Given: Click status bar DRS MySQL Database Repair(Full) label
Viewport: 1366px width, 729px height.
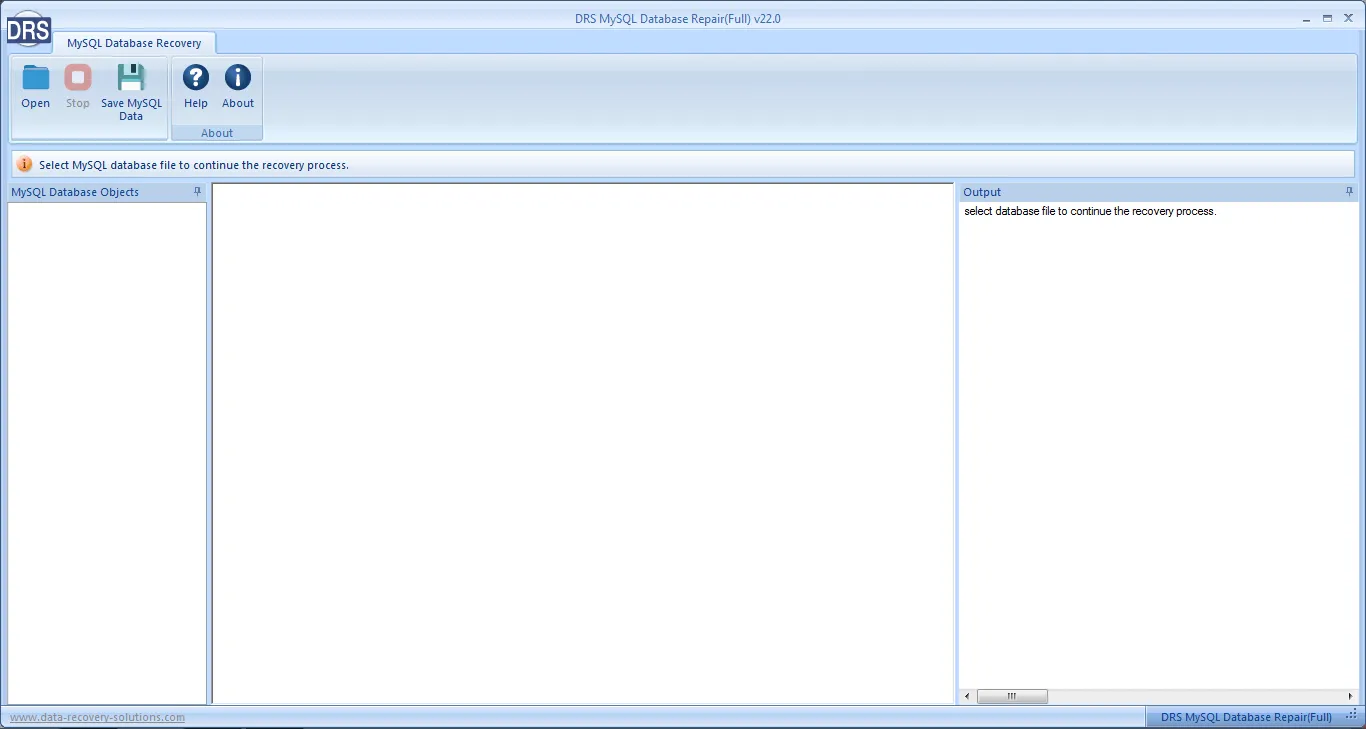Looking at the screenshot, I should coord(1246,717).
